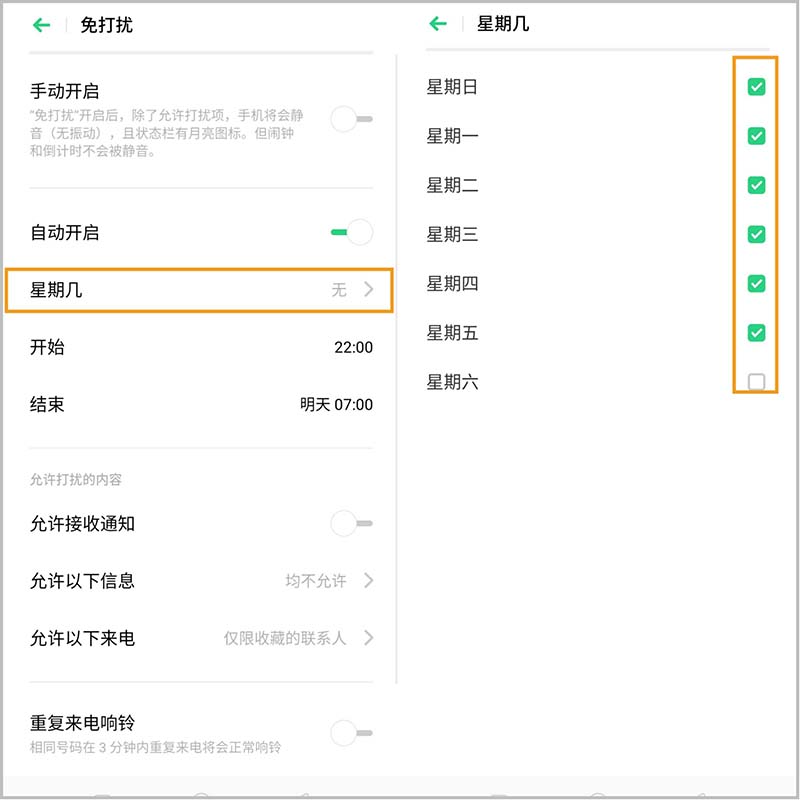
Task: Uncheck the 星期五 checkbox
Action: 756,332
